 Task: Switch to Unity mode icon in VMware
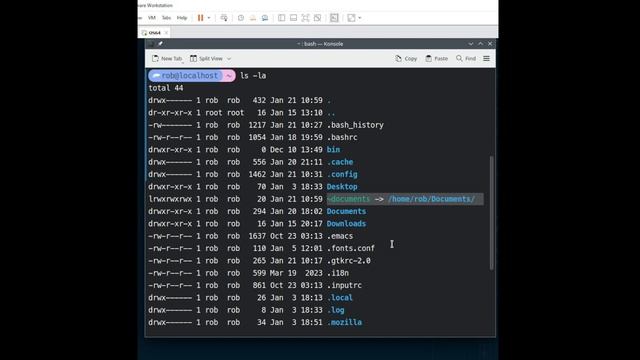318,18
